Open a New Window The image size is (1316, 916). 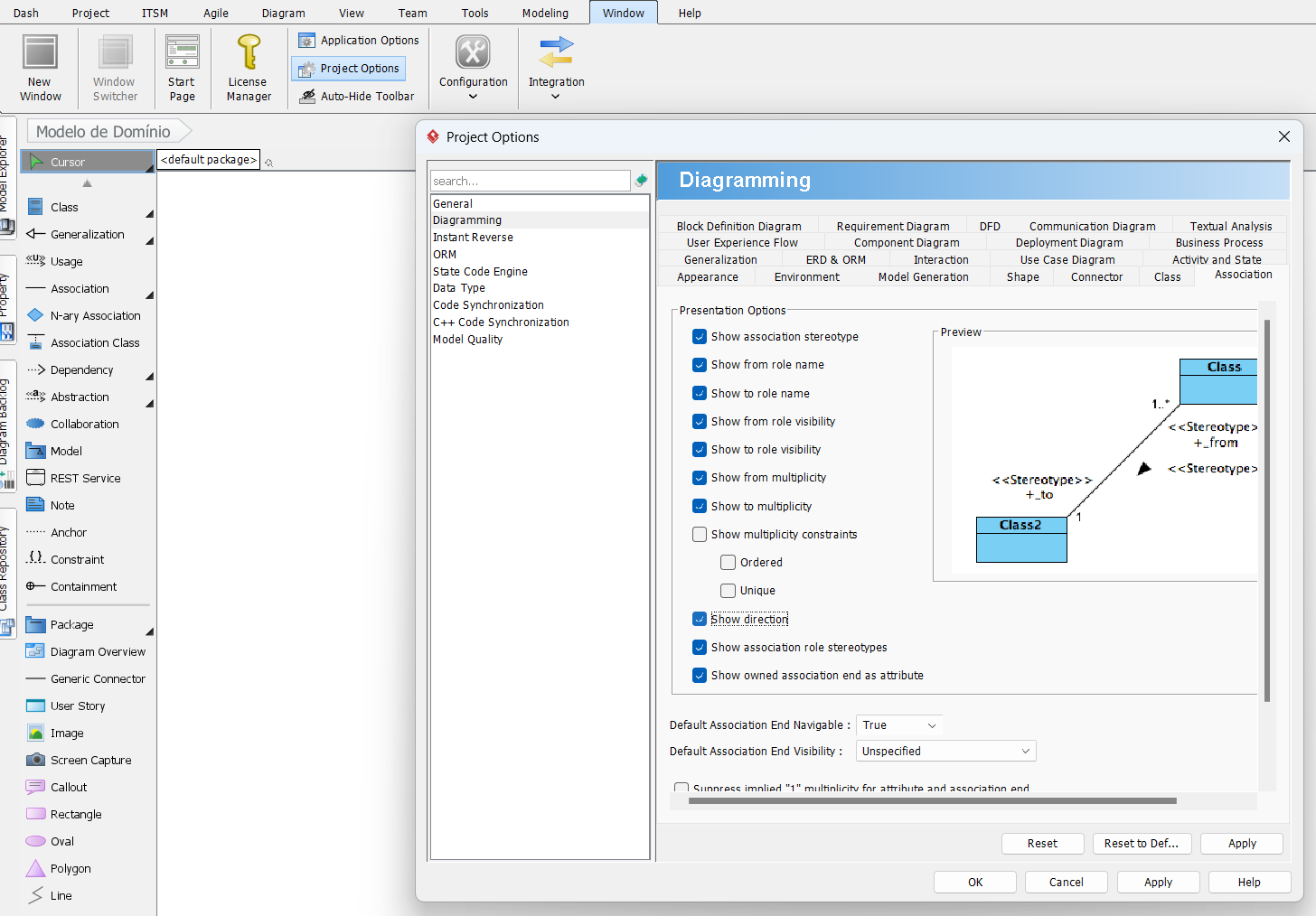tap(40, 69)
